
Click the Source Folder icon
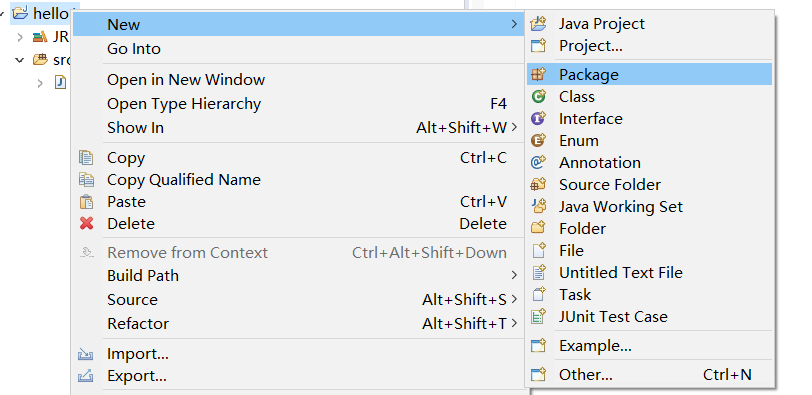539,184
